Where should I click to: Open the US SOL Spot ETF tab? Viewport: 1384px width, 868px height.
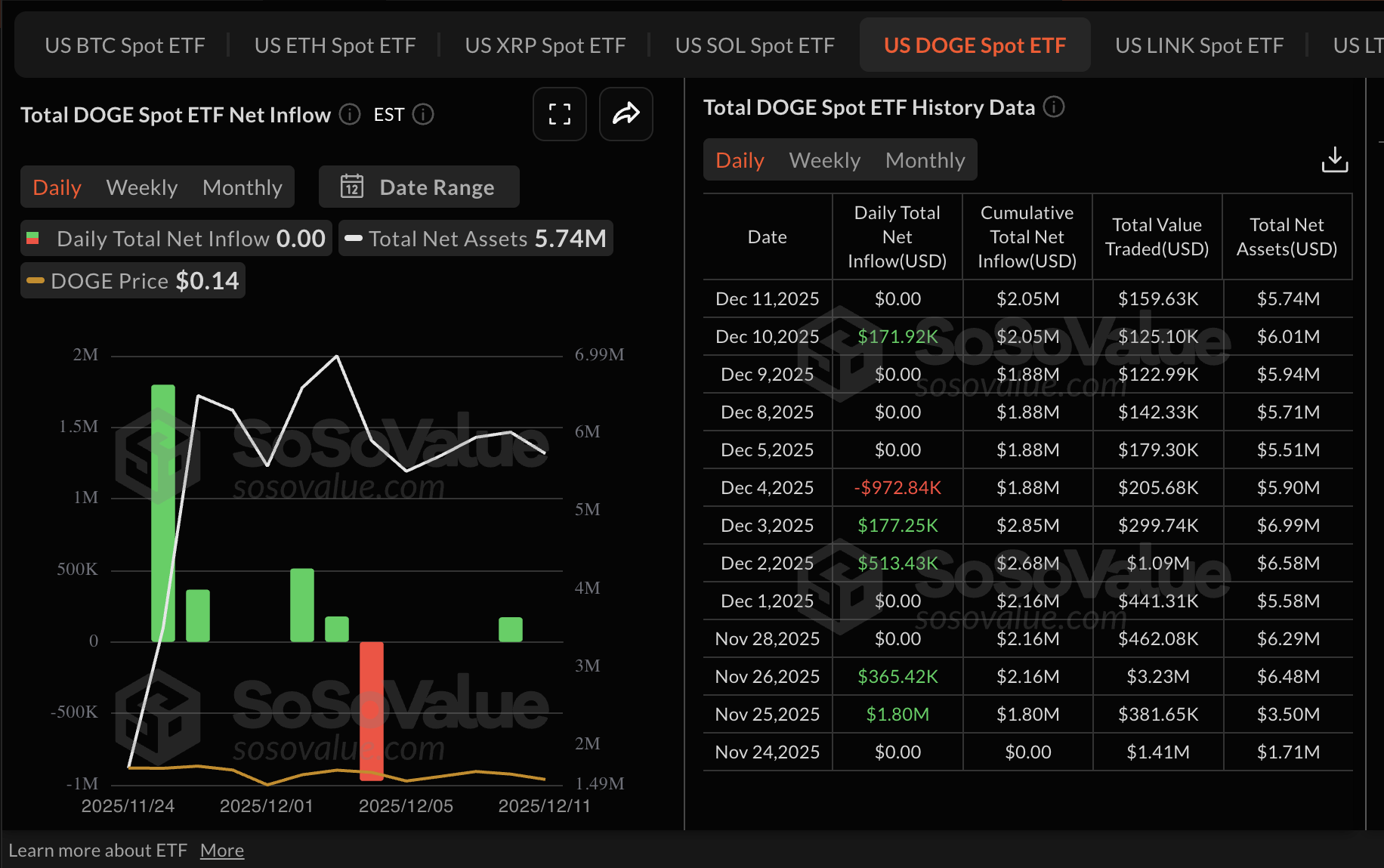(754, 45)
